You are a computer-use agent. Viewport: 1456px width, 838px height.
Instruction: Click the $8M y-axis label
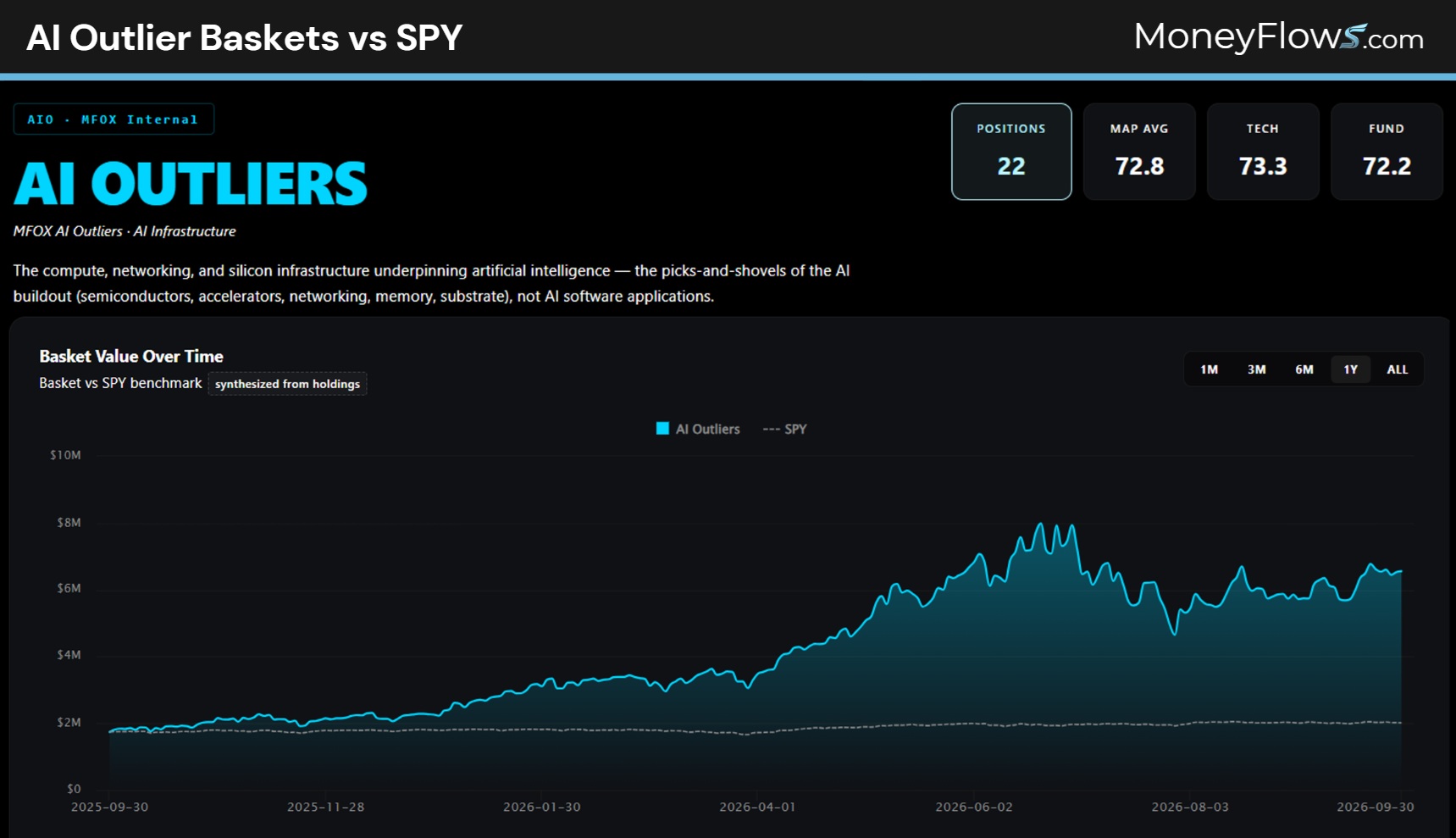tap(69, 522)
